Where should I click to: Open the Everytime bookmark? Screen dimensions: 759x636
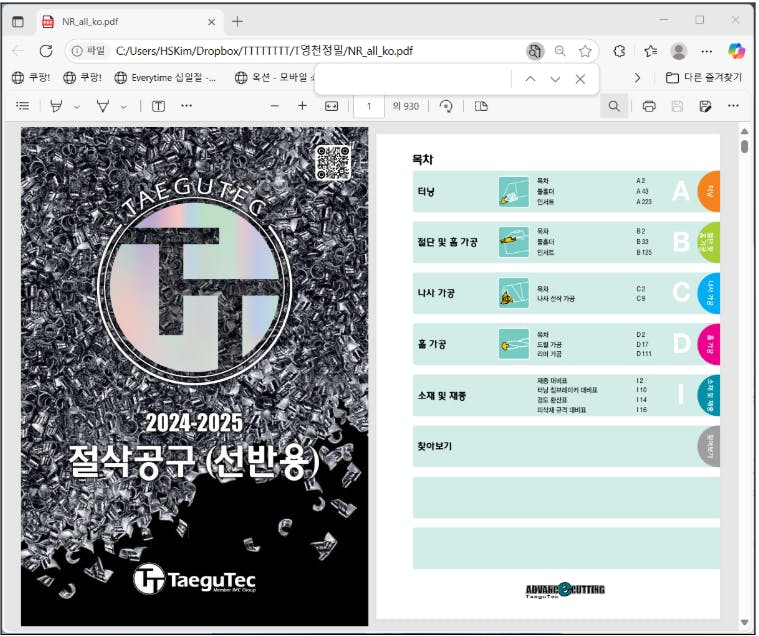point(166,77)
